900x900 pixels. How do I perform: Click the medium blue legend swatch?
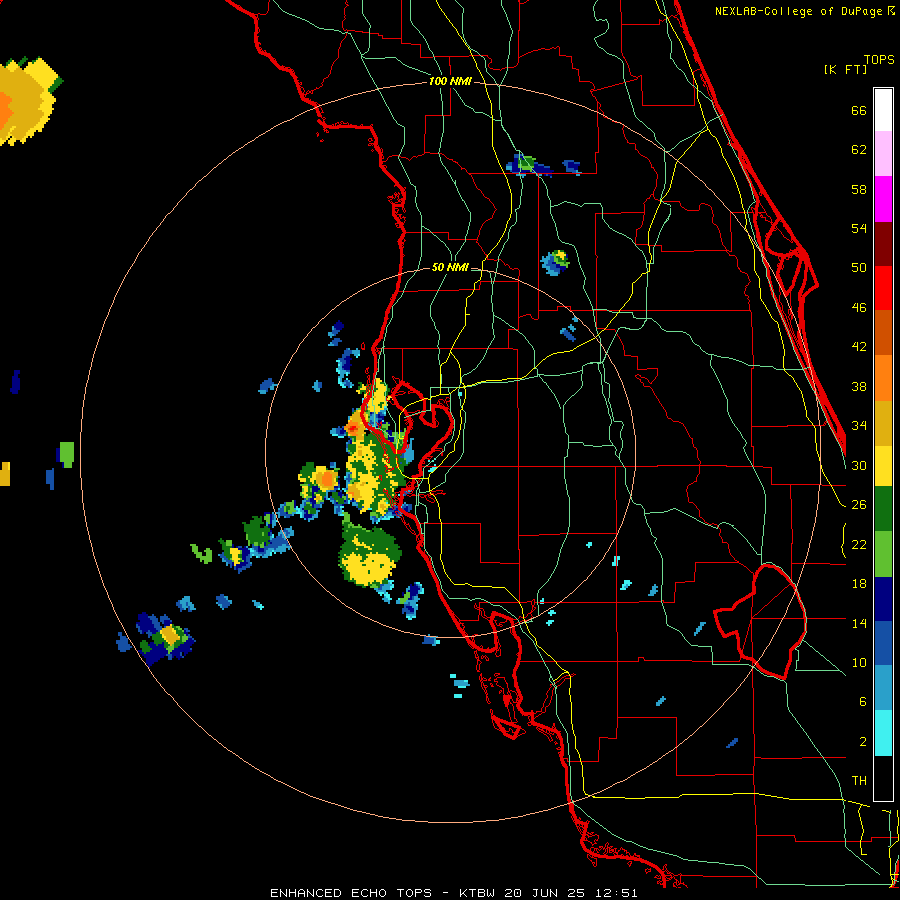pyautogui.click(x=883, y=643)
